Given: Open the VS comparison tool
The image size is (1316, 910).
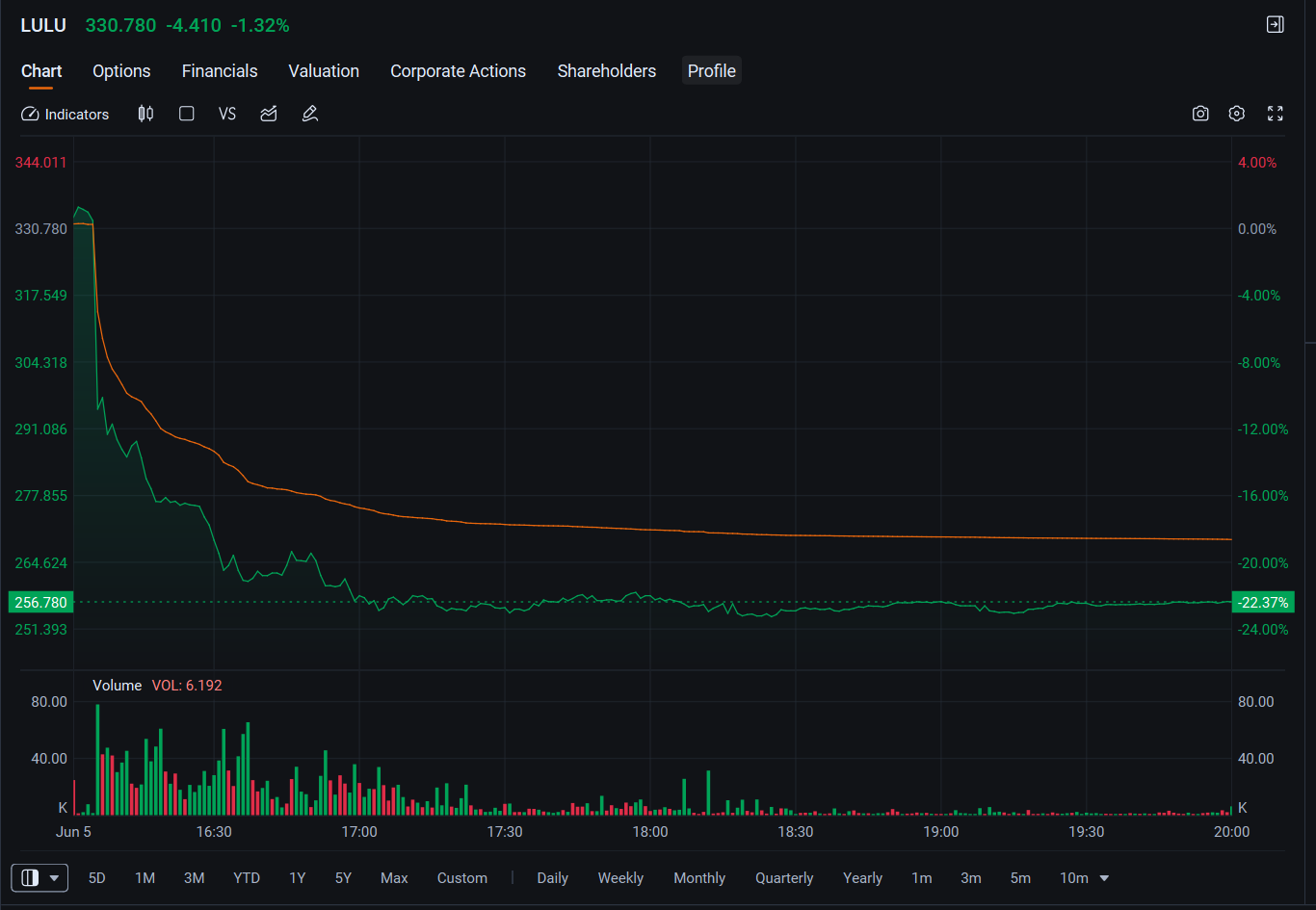Looking at the screenshot, I should tap(227, 114).
